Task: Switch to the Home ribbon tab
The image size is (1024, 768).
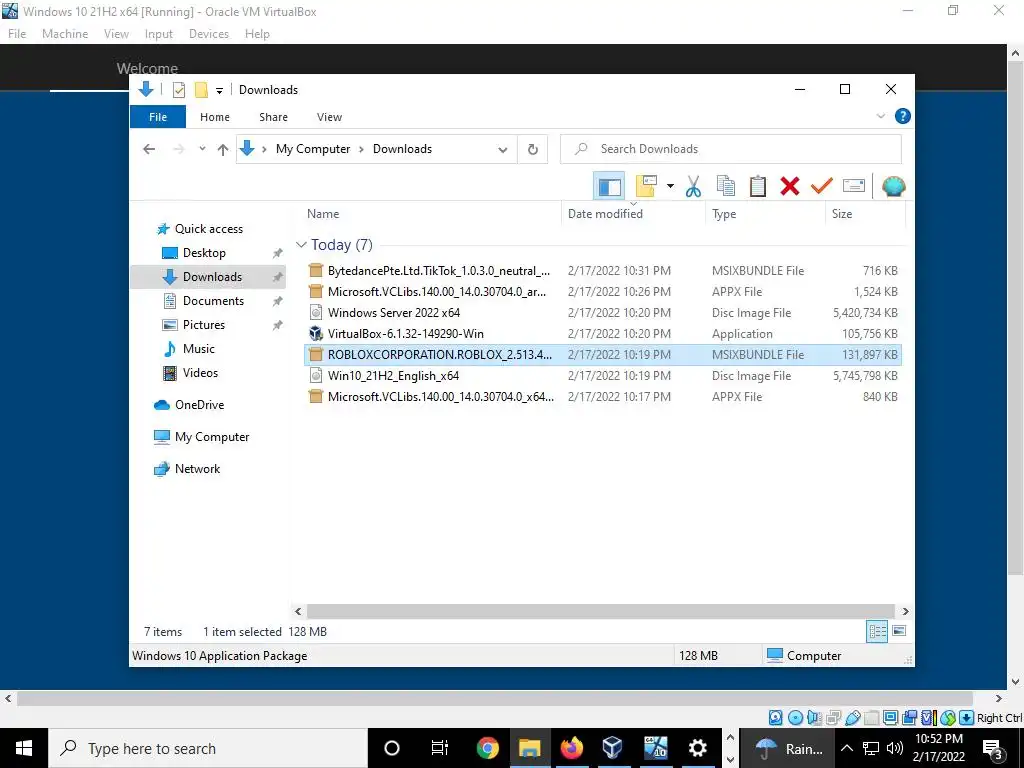Action: [x=215, y=117]
